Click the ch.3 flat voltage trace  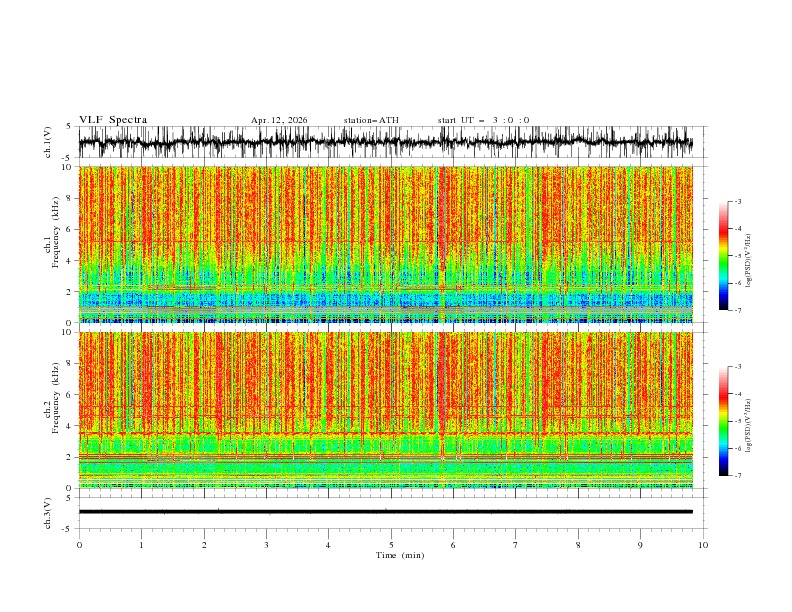pyautogui.click(x=385, y=512)
